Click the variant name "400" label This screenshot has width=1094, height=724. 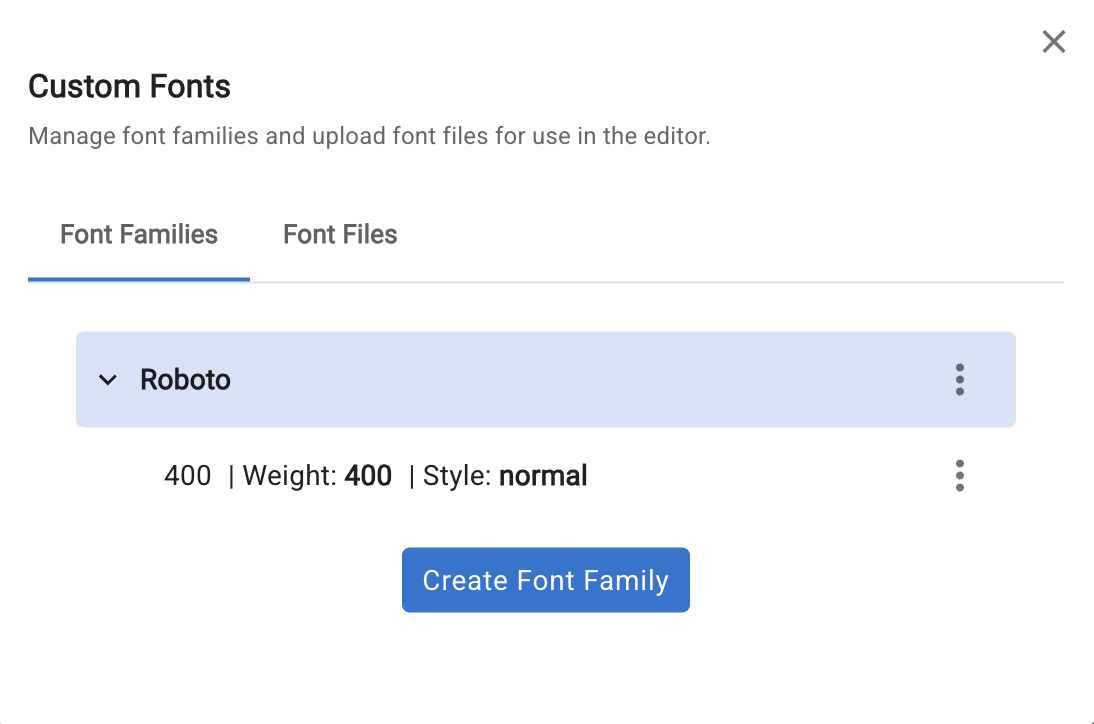pyautogui.click(x=187, y=476)
